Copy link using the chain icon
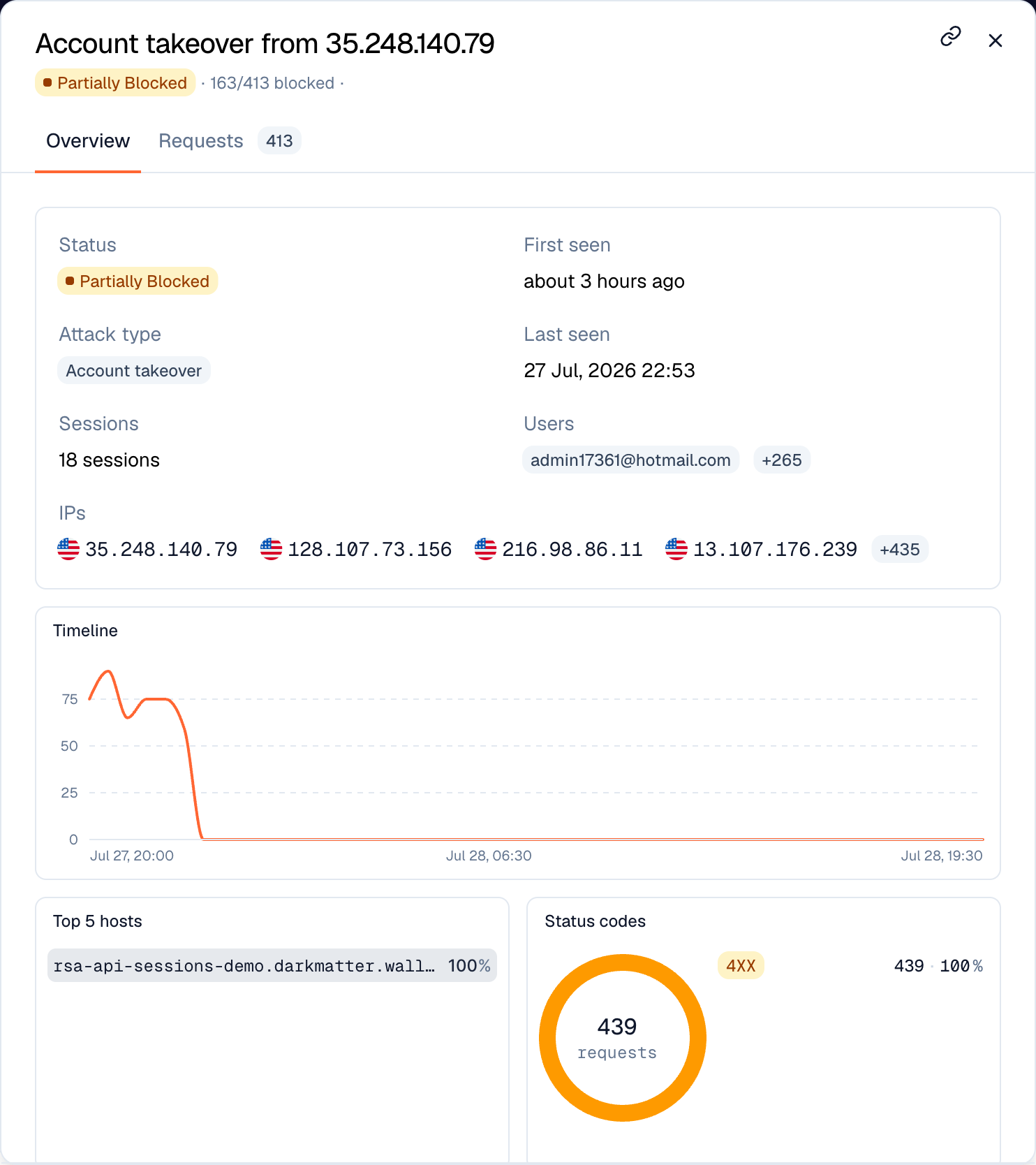1036x1165 pixels. (951, 36)
